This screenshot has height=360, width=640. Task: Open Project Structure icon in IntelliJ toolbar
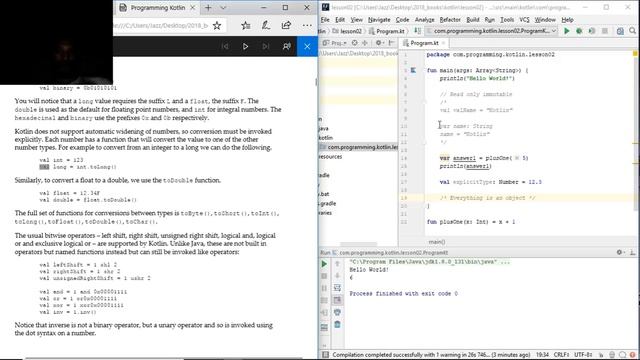point(620,31)
